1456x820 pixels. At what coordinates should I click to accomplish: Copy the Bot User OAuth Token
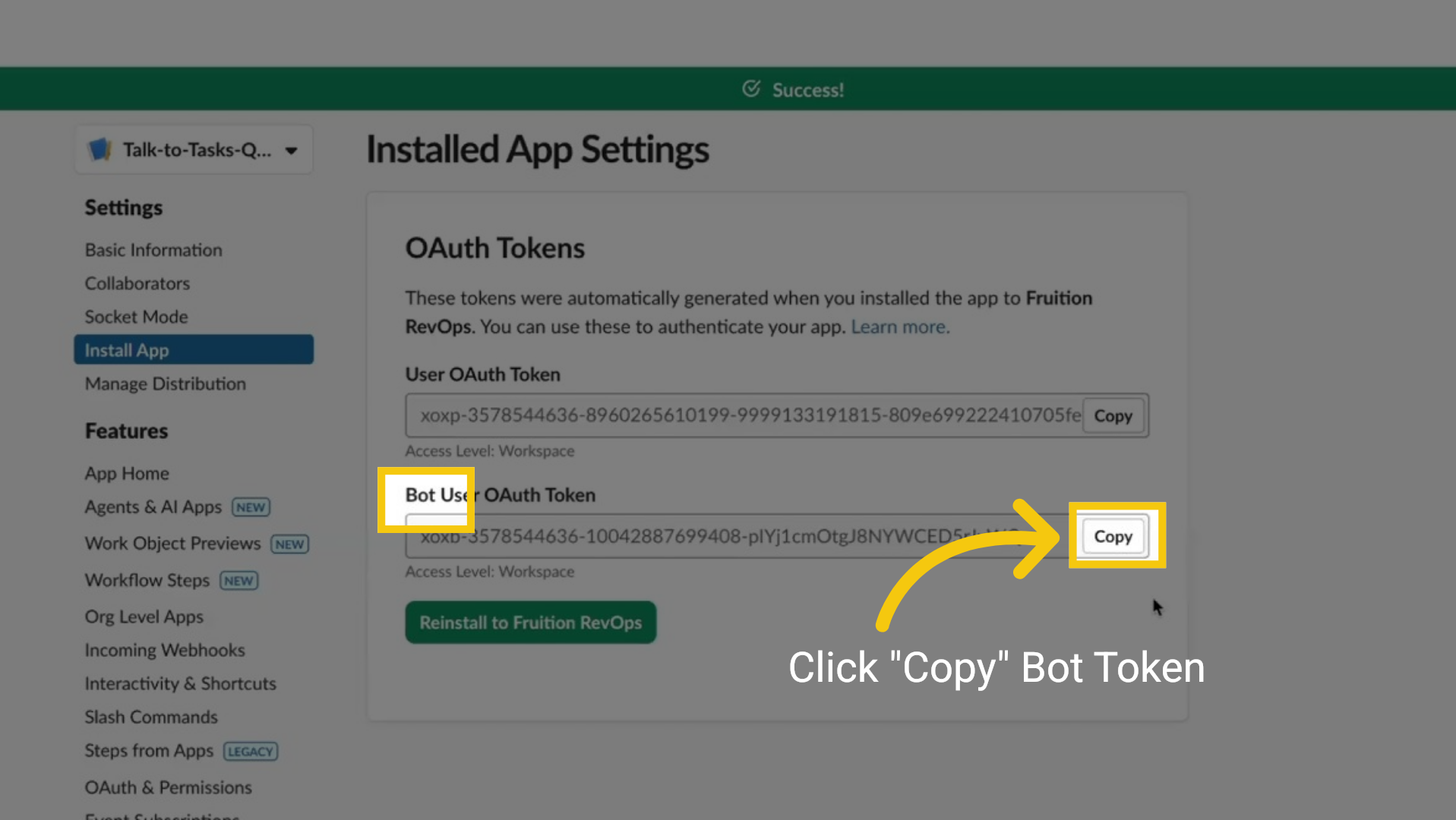click(1113, 536)
